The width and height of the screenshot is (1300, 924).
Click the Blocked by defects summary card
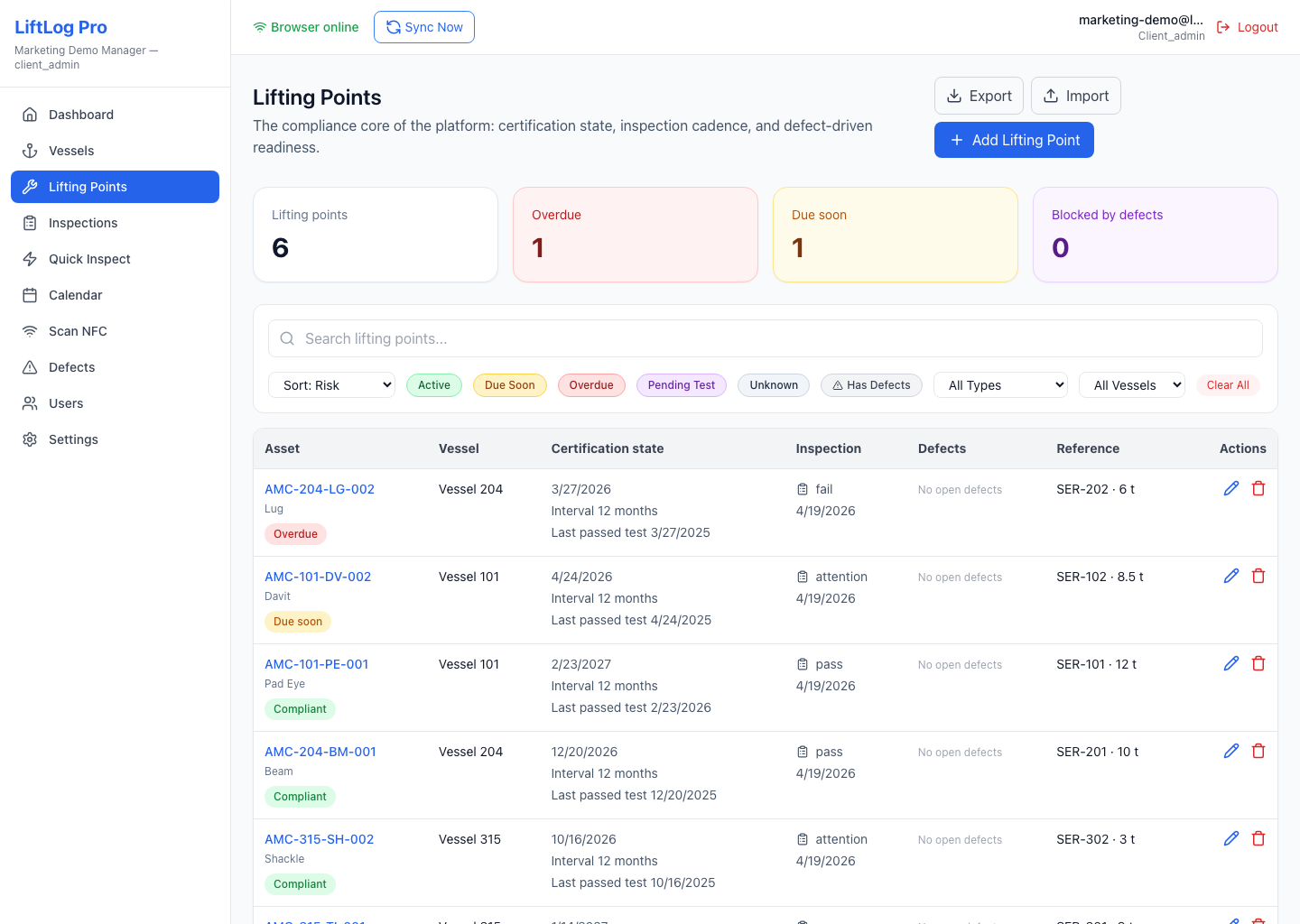[1156, 235]
